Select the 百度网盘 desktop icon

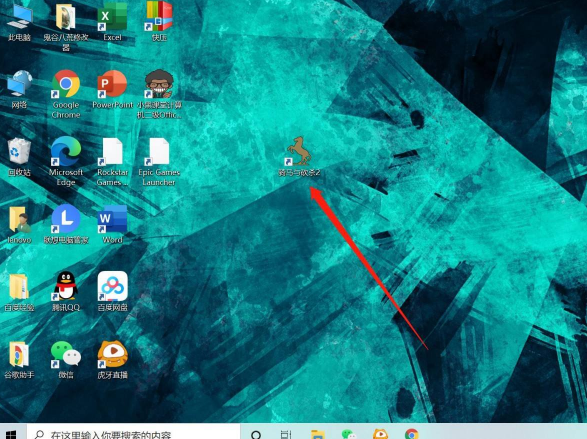pos(112,287)
